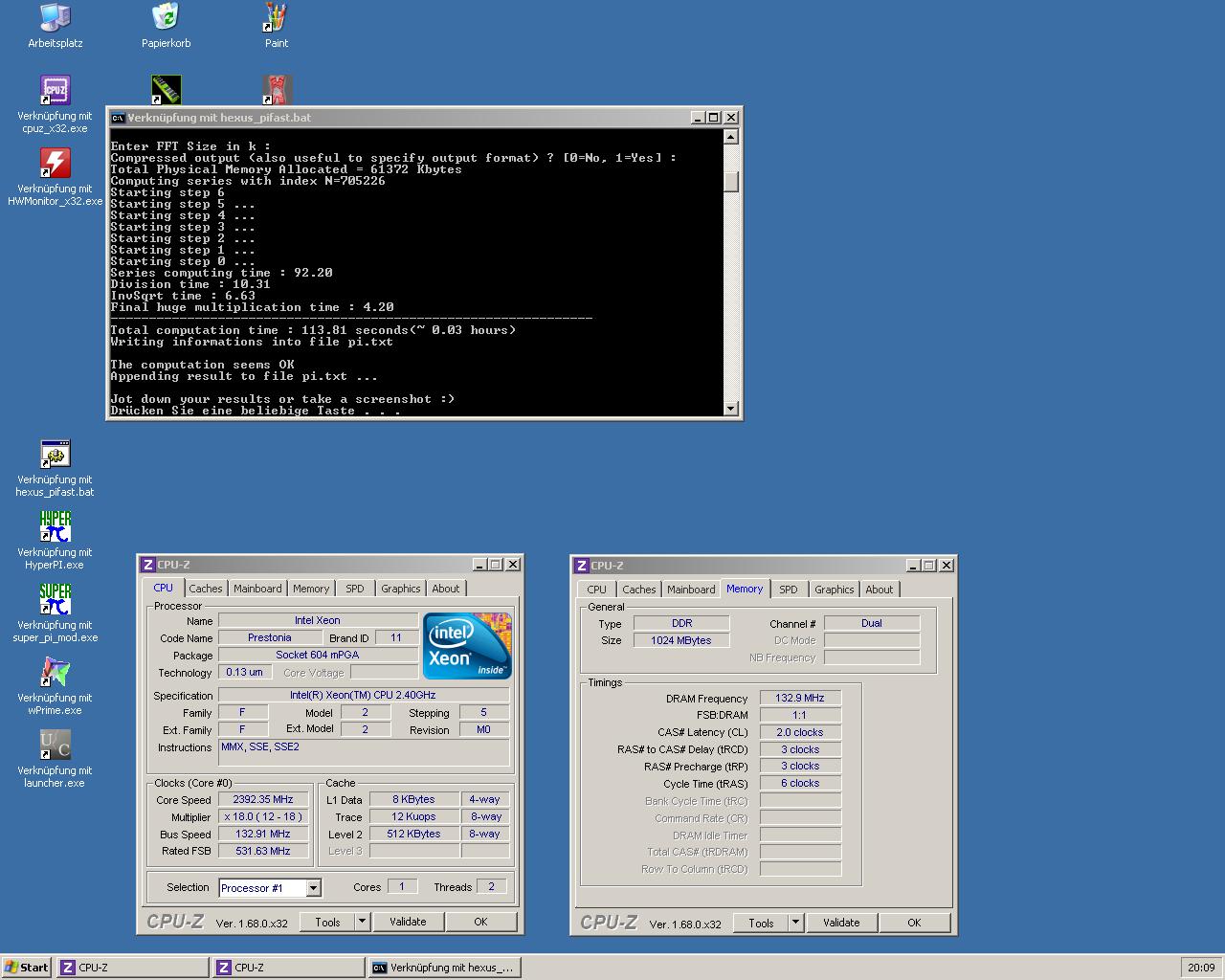Click the taskbar clock showing 20:09
Image resolution: width=1225 pixels, height=980 pixels.
pyautogui.click(x=1201, y=968)
